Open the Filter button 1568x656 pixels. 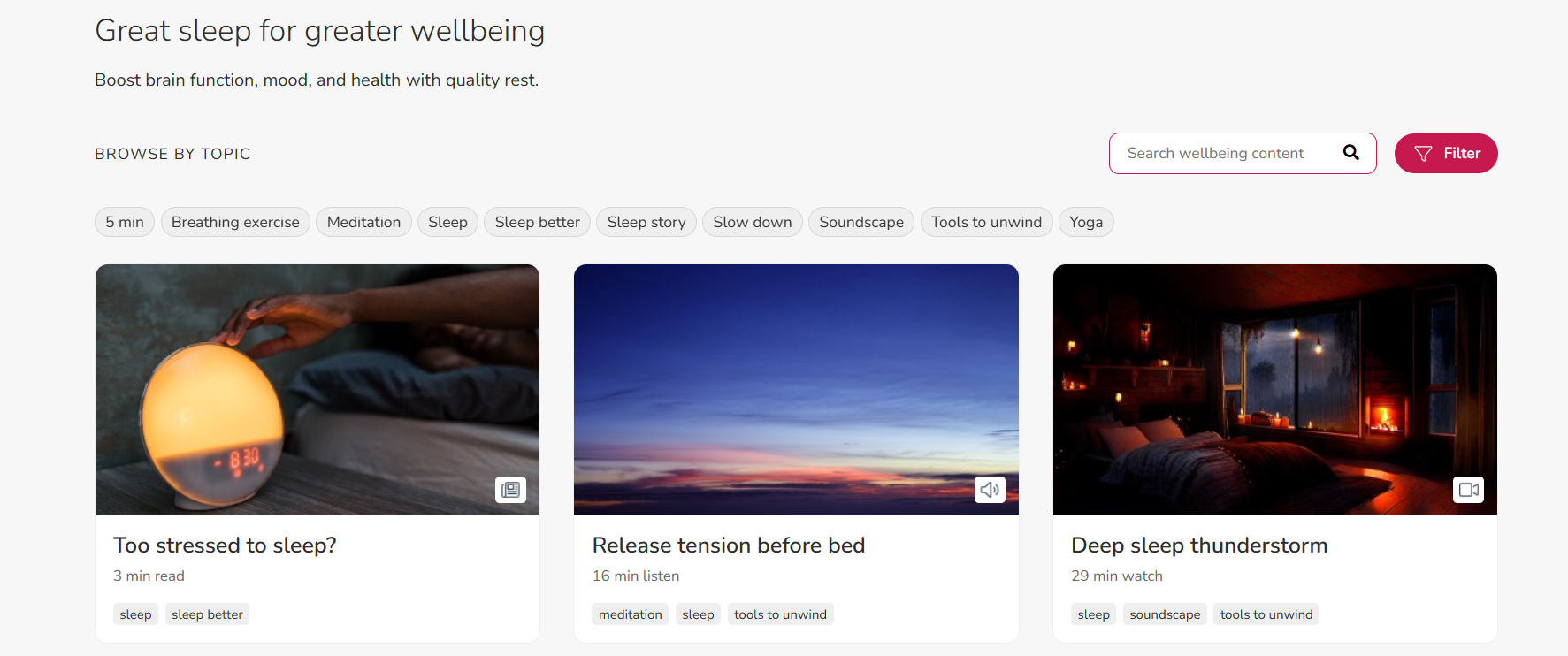(x=1445, y=154)
